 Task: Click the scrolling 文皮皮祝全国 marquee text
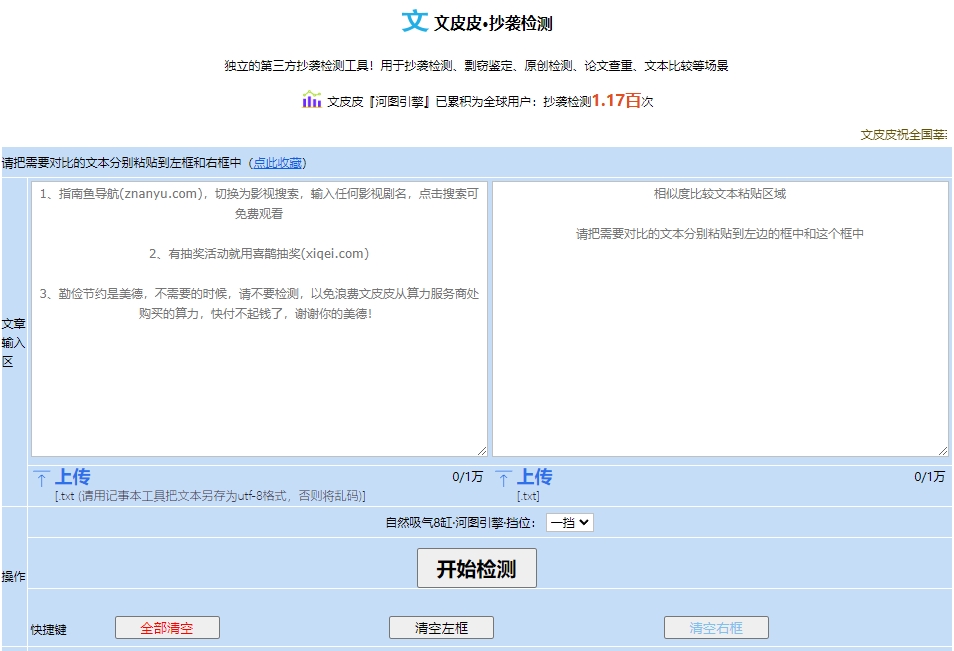click(904, 135)
